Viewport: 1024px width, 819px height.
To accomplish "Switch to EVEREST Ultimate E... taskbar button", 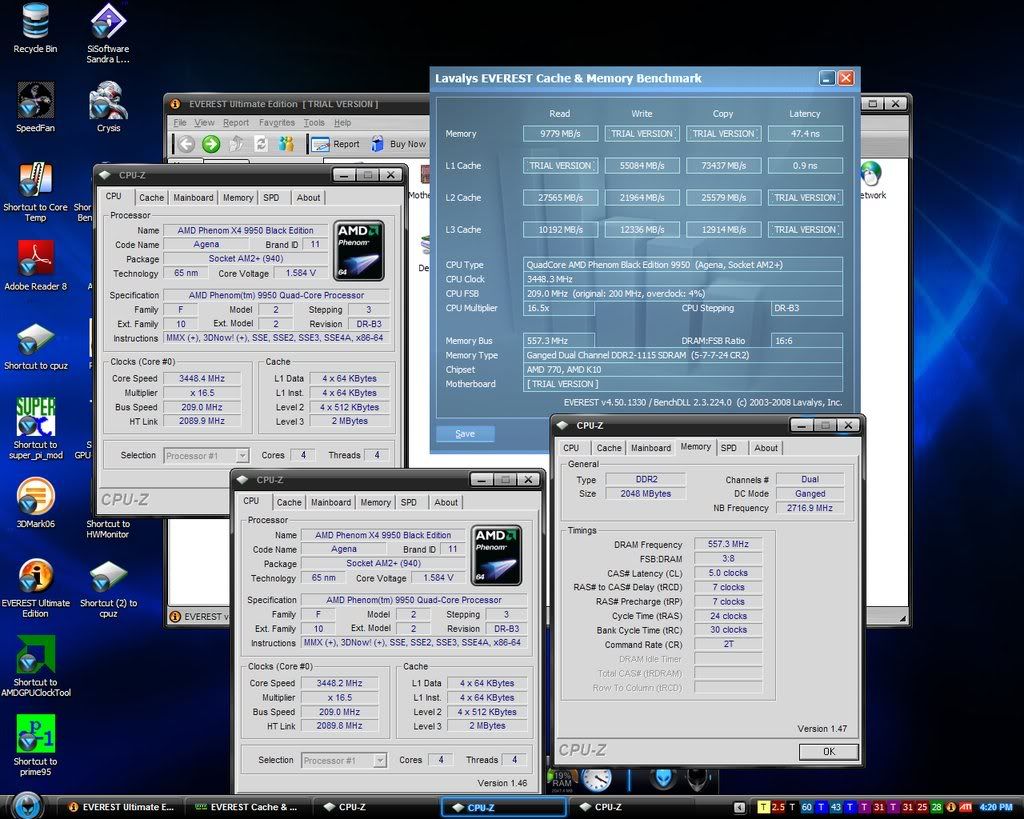I will point(120,807).
